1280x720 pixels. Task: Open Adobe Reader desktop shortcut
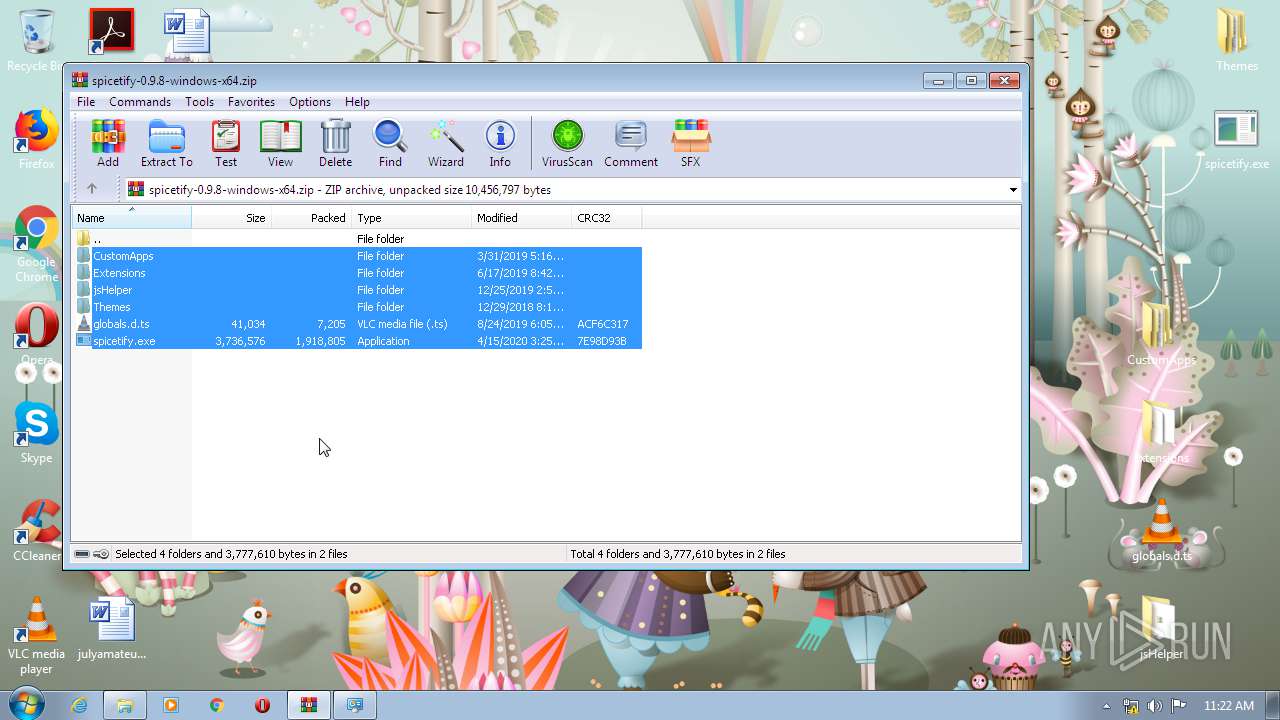click(x=111, y=30)
